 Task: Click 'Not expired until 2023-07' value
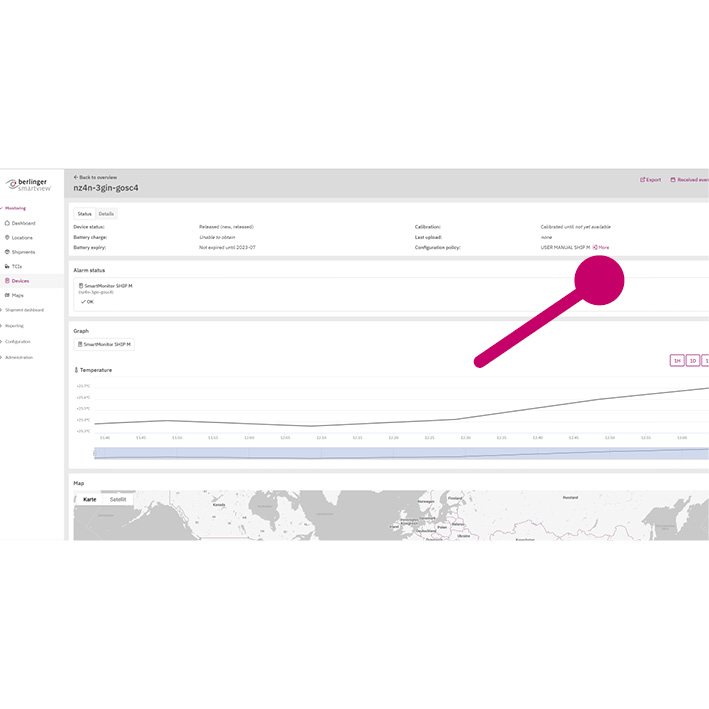227,247
